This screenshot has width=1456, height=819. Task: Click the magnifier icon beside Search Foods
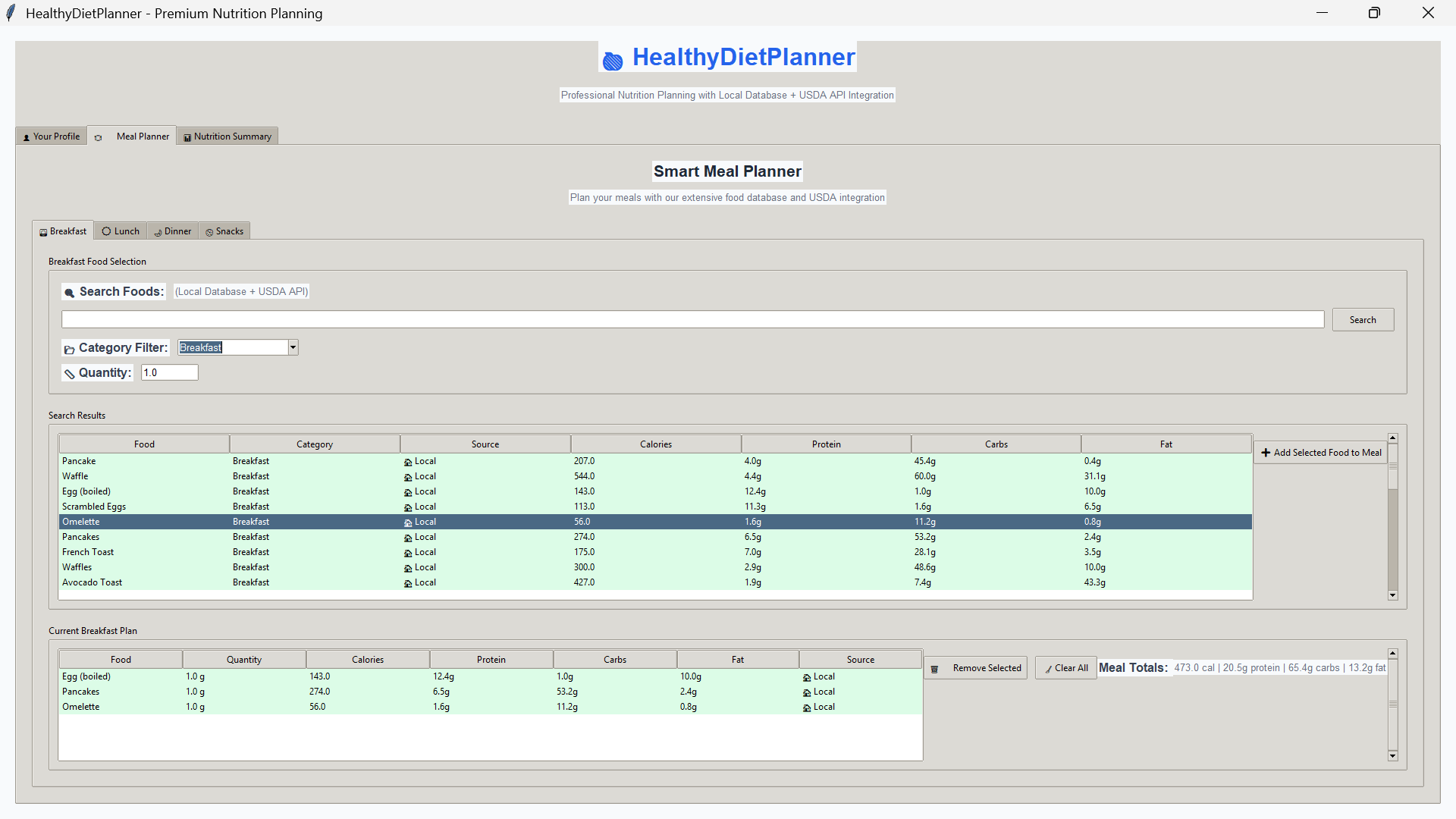(70, 293)
